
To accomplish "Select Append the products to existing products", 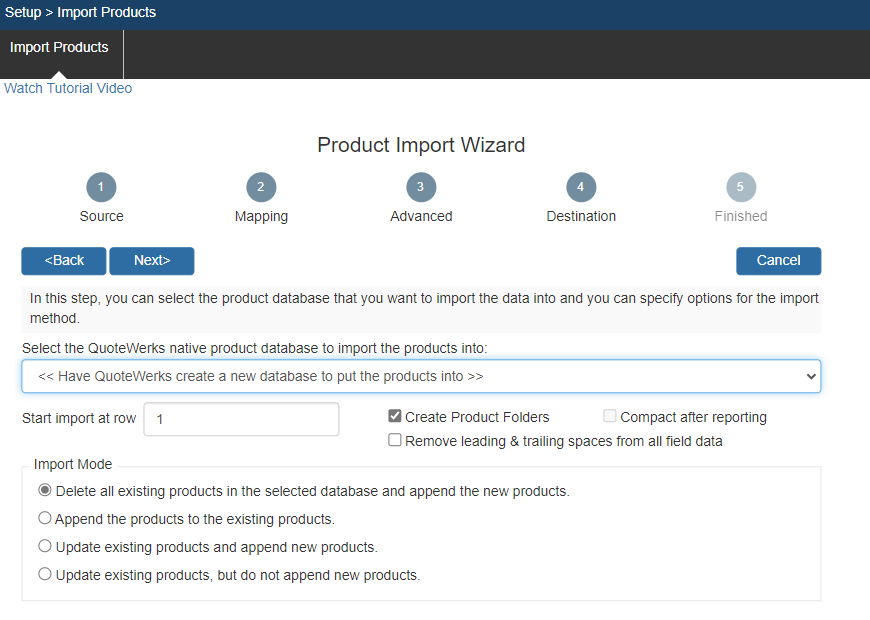I will click(45, 519).
